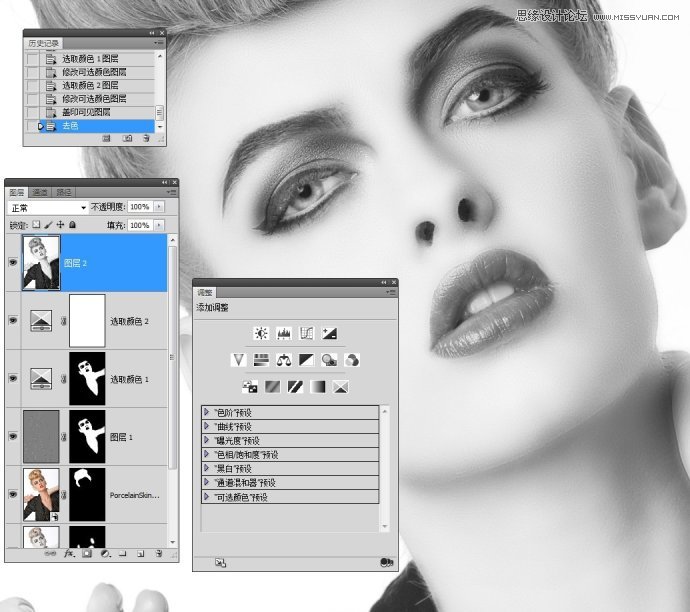Viewport: 690px width, 612px height.
Task: Click the Channel Mixer adjustment icon
Action: (x=352, y=360)
